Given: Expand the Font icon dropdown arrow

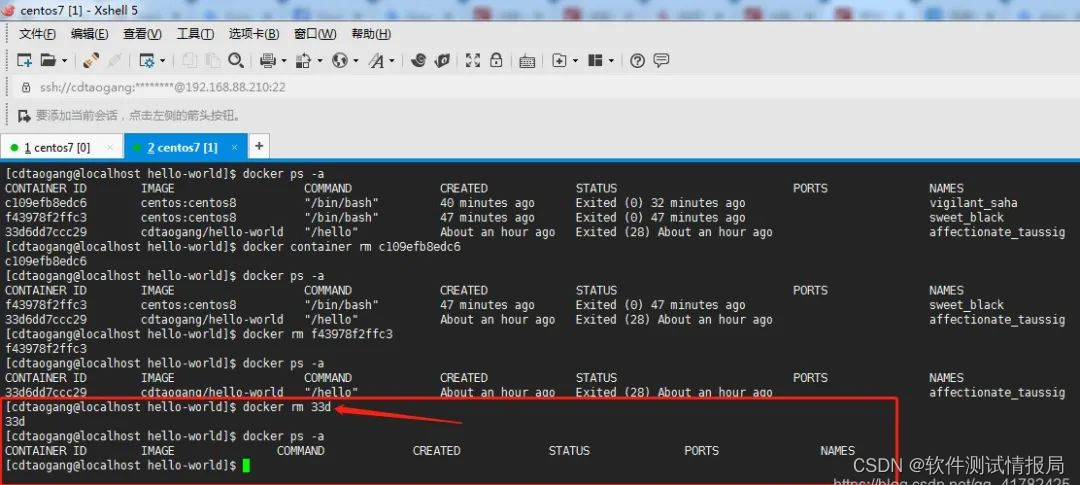Looking at the screenshot, I should (x=392, y=61).
